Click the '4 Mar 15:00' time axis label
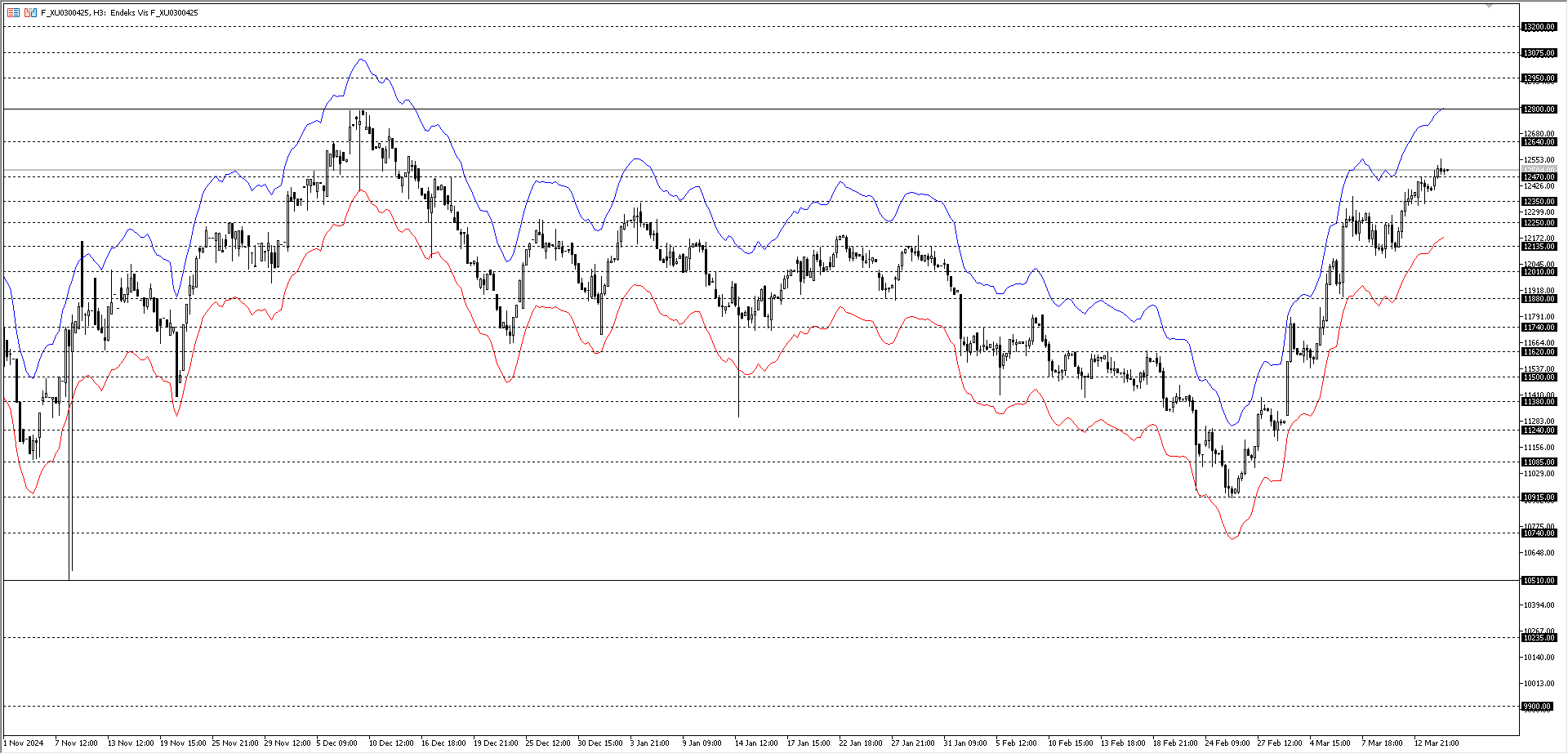 click(x=1330, y=743)
